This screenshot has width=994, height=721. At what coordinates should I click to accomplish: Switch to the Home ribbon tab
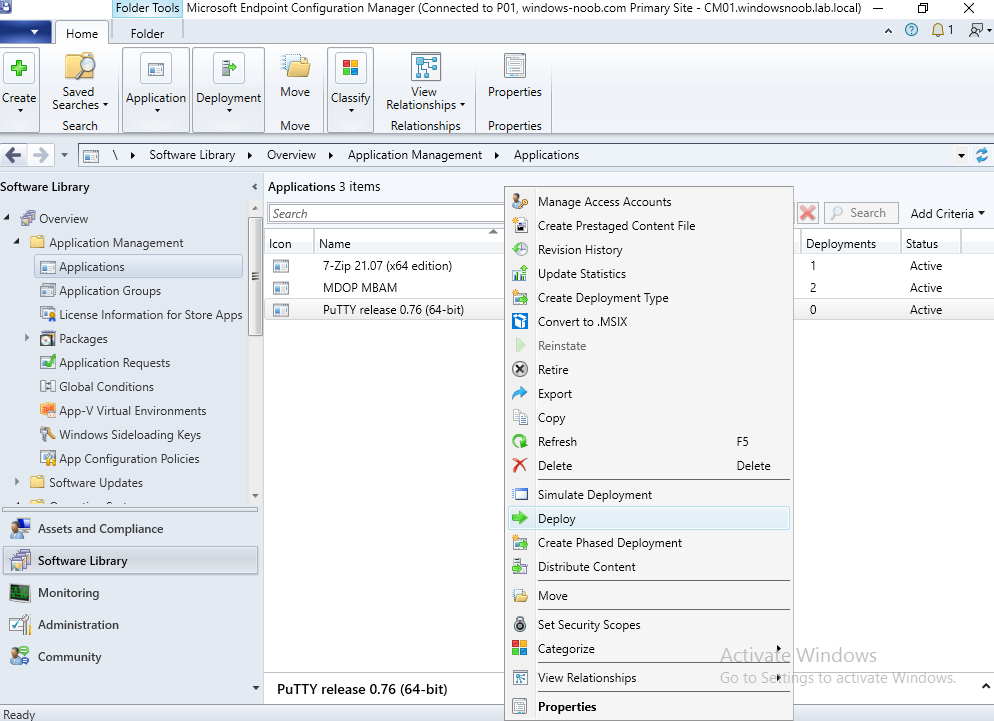[82, 34]
